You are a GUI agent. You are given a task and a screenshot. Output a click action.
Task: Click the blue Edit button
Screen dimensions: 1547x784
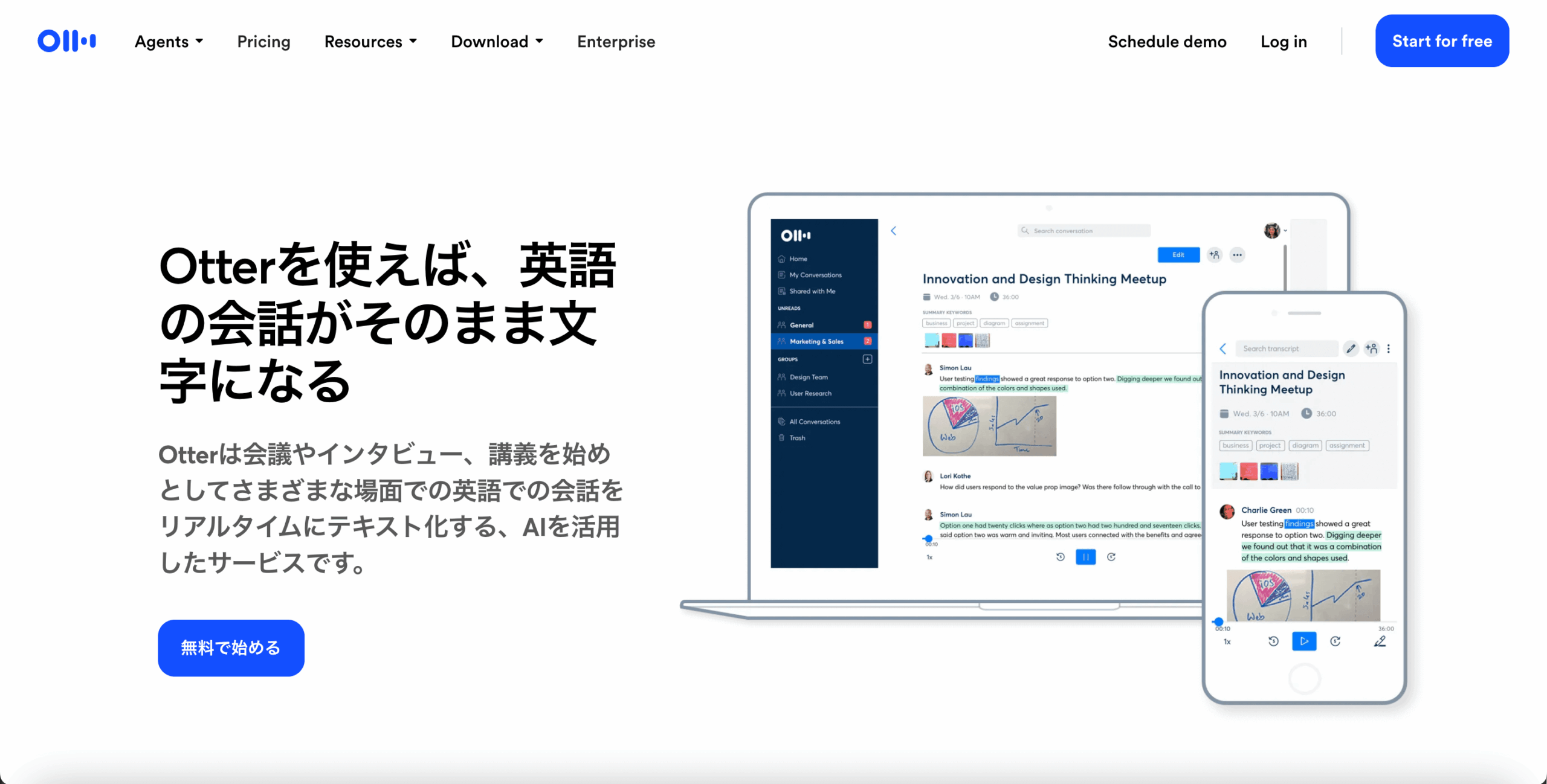click(x=1178, y=255)
